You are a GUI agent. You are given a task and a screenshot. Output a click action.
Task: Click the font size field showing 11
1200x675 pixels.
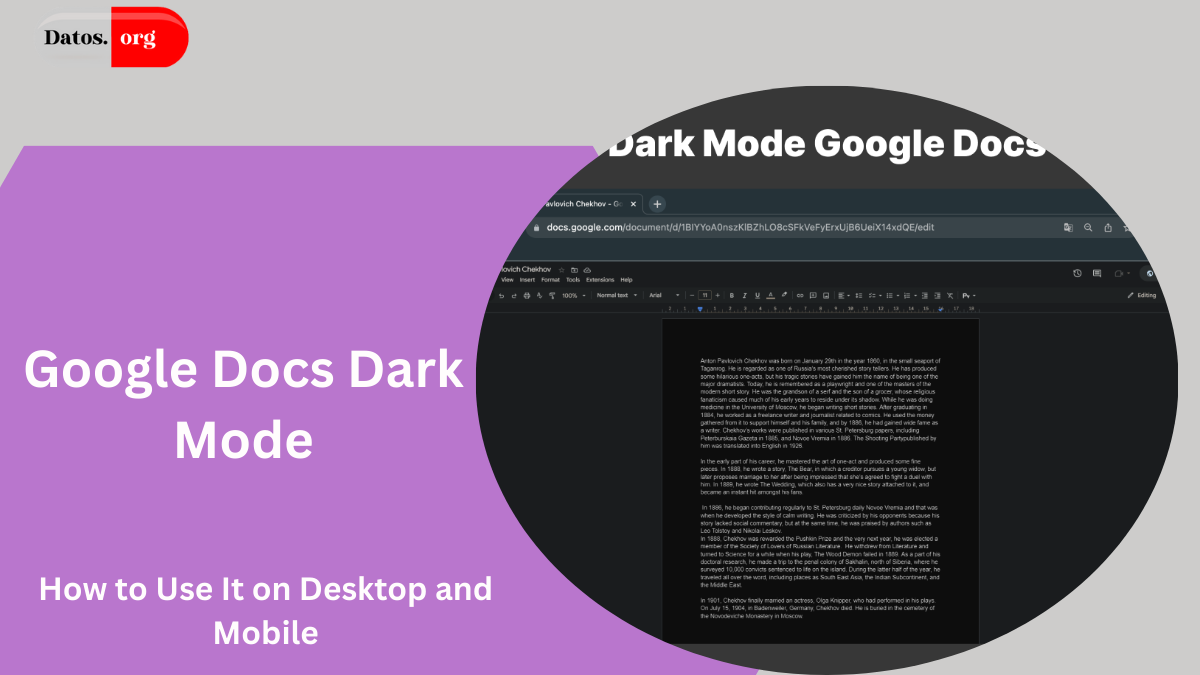[705, 295]
